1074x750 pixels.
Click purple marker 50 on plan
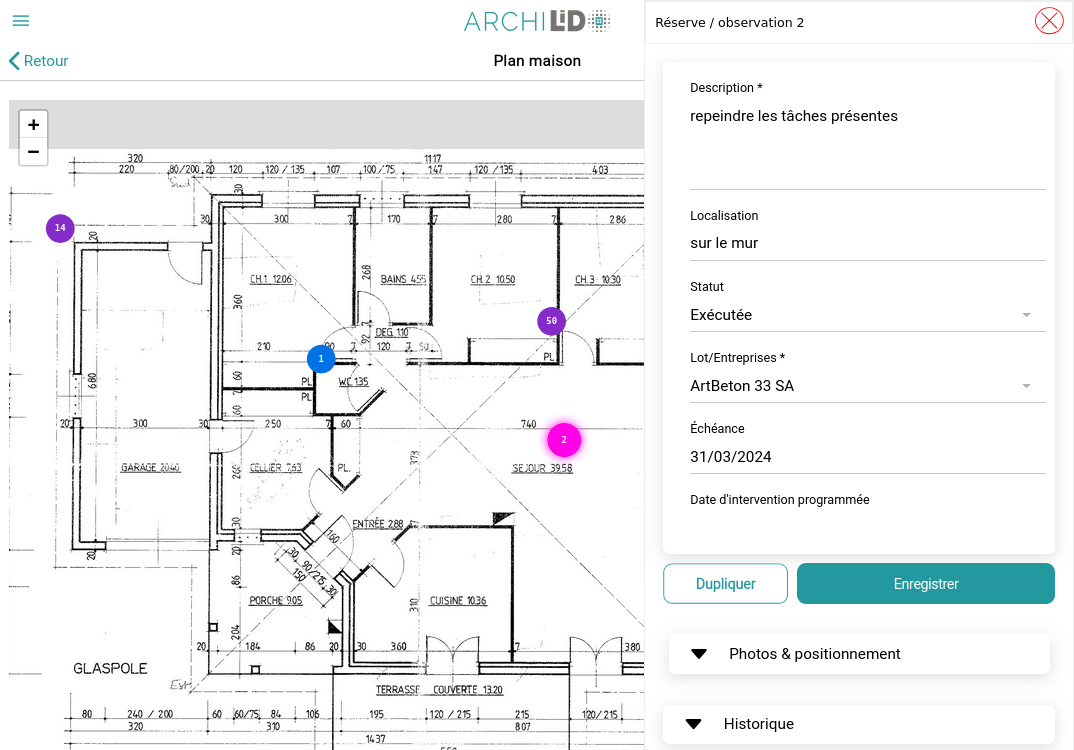[551, 321]
